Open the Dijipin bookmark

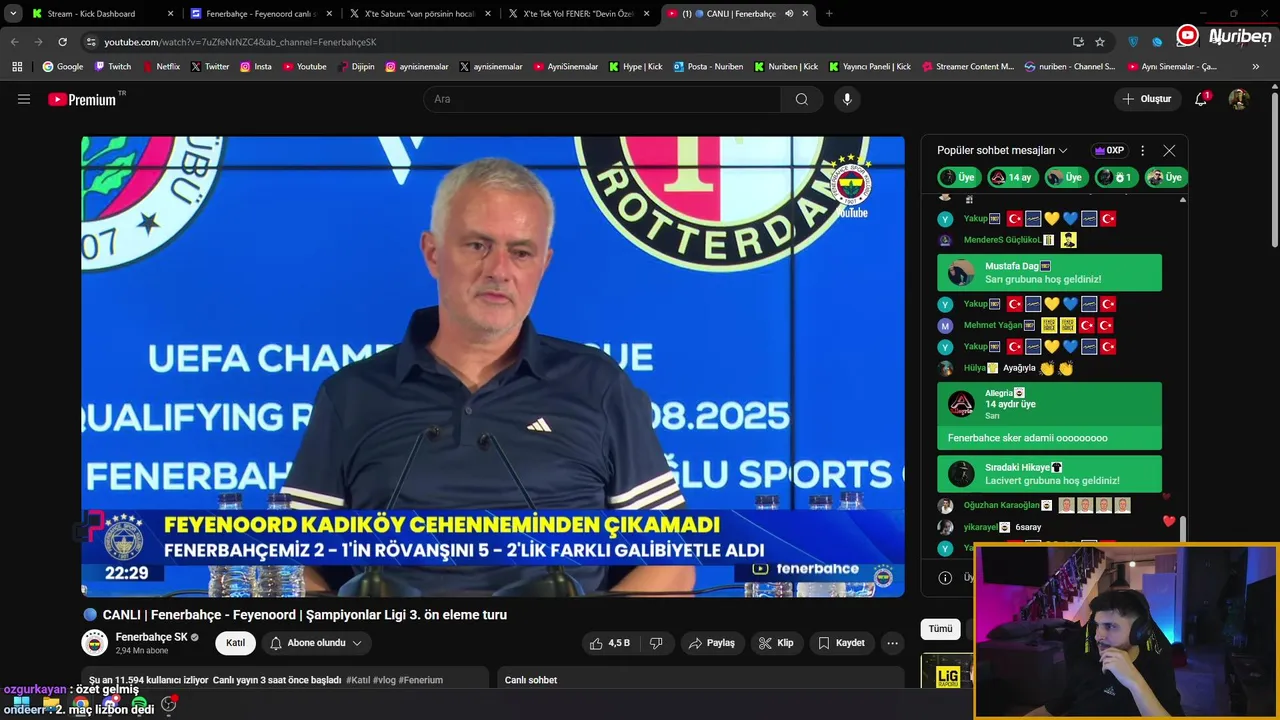[x=357, y=67]
